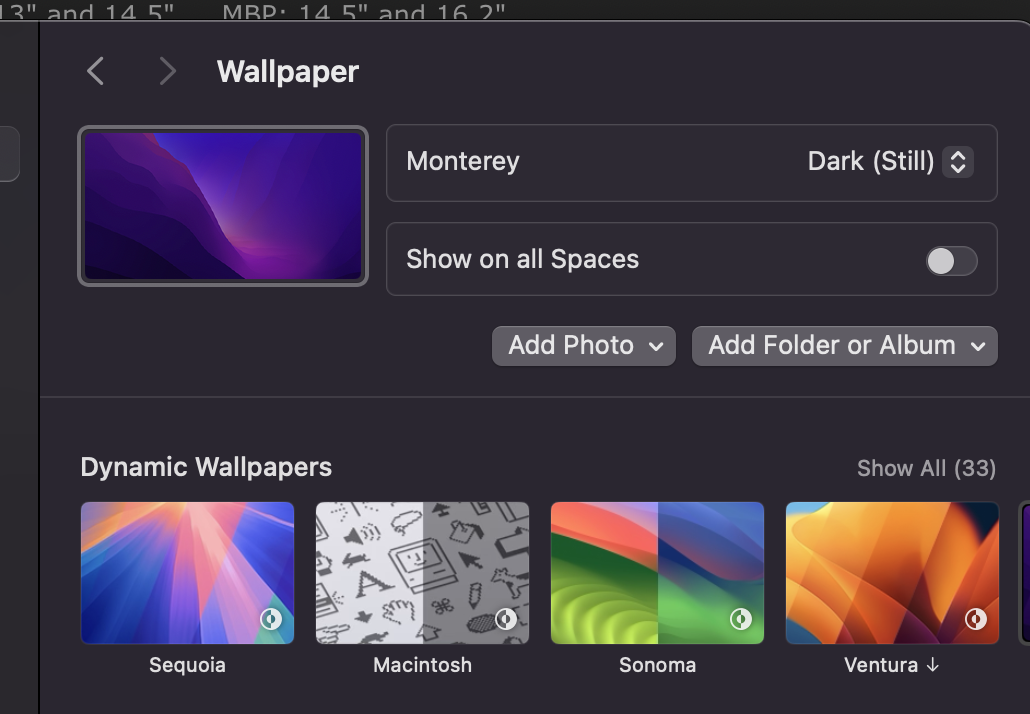1030x714 pixels.
Task: Click the Sonoma label text
Action: coord(657,665)
